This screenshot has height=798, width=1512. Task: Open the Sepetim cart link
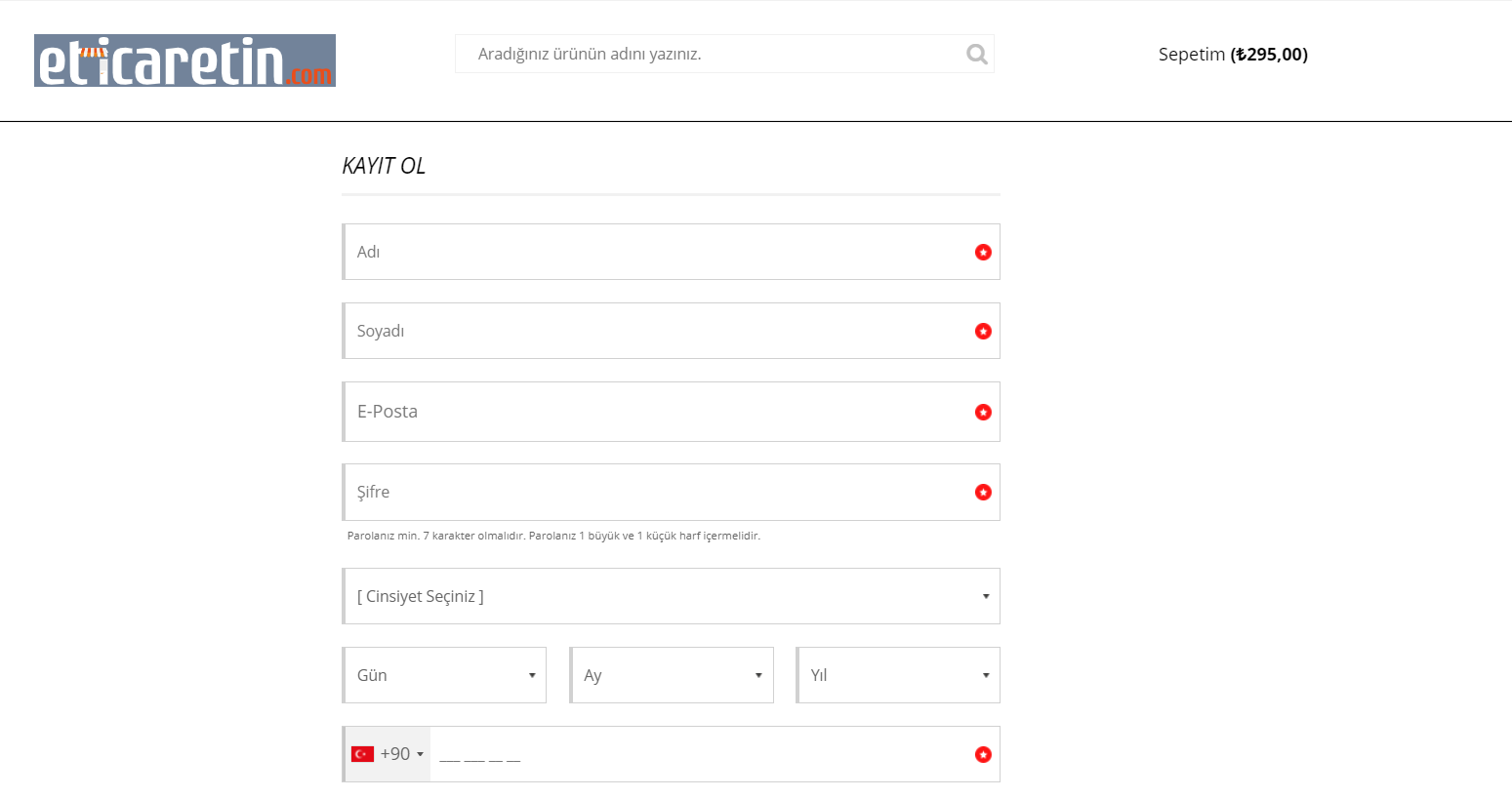(x=1233, y=55)
